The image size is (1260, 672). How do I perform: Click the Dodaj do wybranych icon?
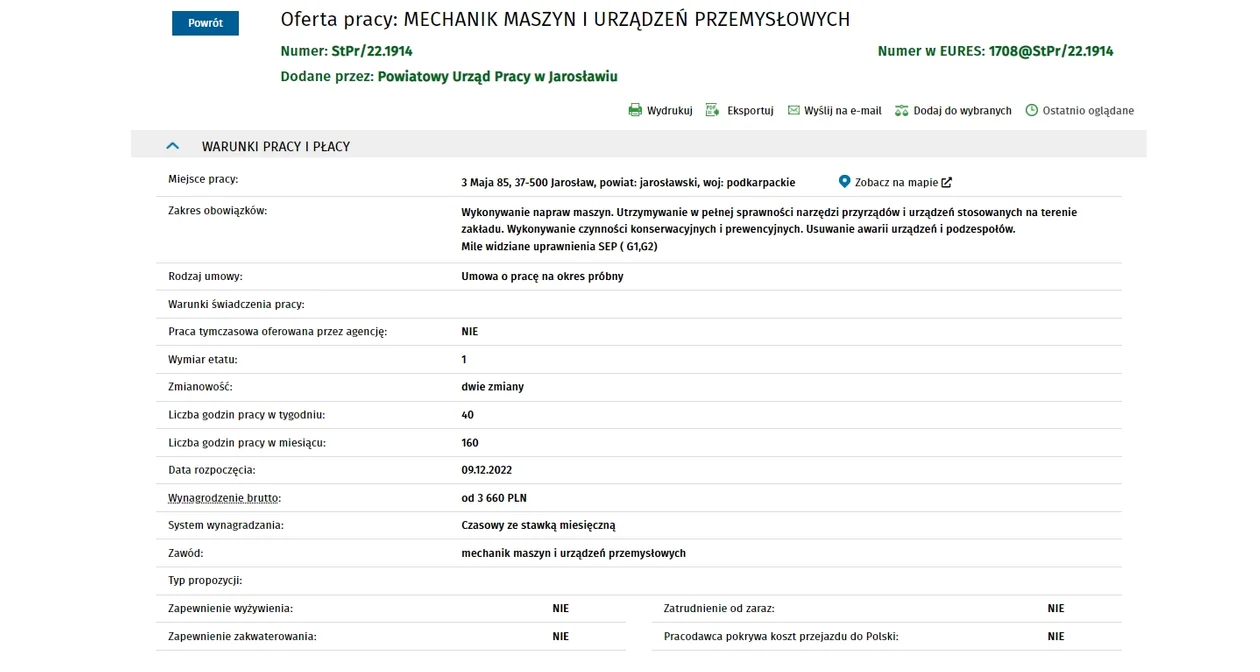pyautogui.click(x=901, y=111)
